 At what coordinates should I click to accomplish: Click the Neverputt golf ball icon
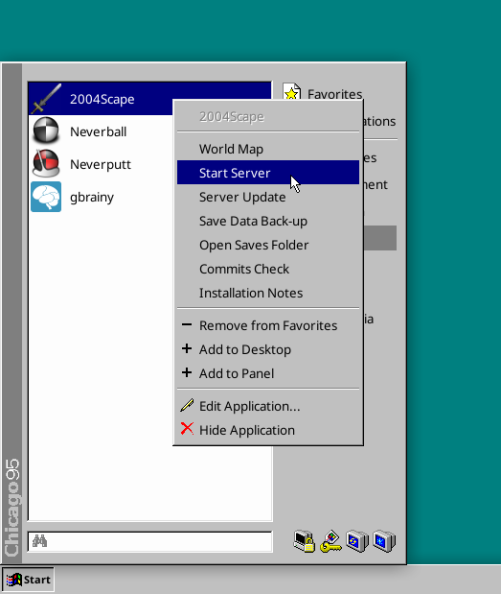pyautogui.click(x=46, y=164)
